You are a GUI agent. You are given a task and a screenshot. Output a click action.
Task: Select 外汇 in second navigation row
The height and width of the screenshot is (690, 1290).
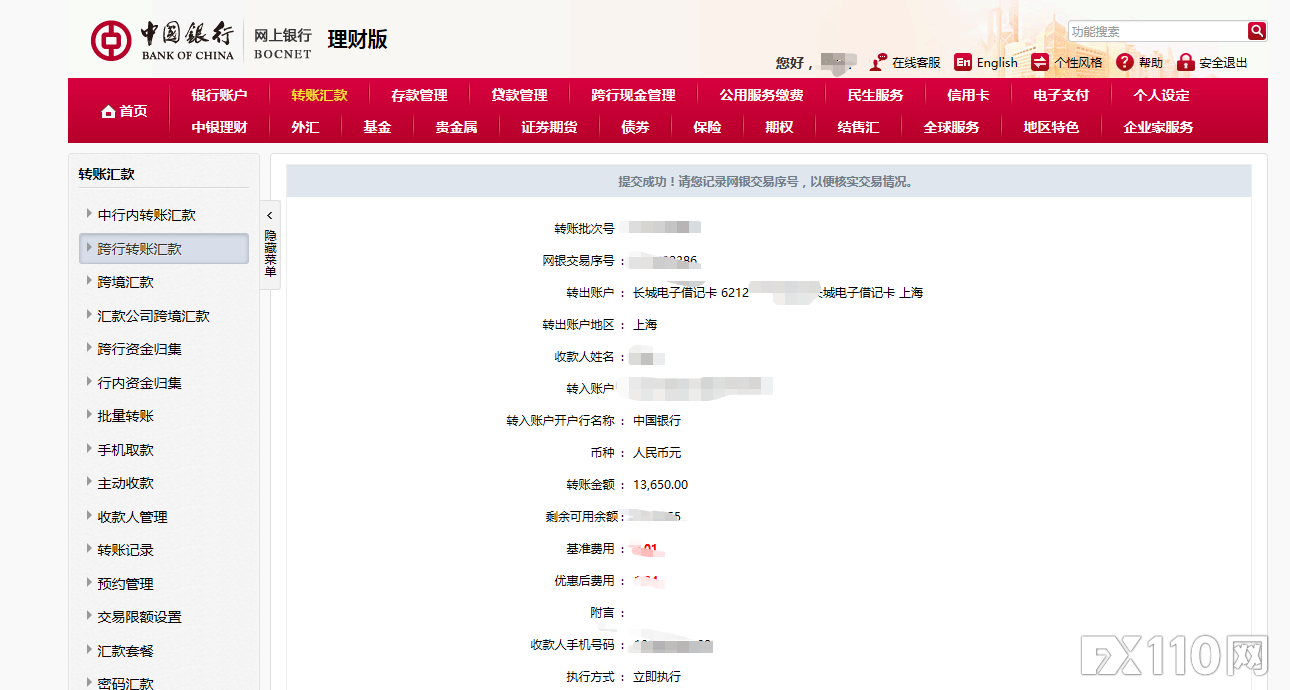(x=305, y=127)
